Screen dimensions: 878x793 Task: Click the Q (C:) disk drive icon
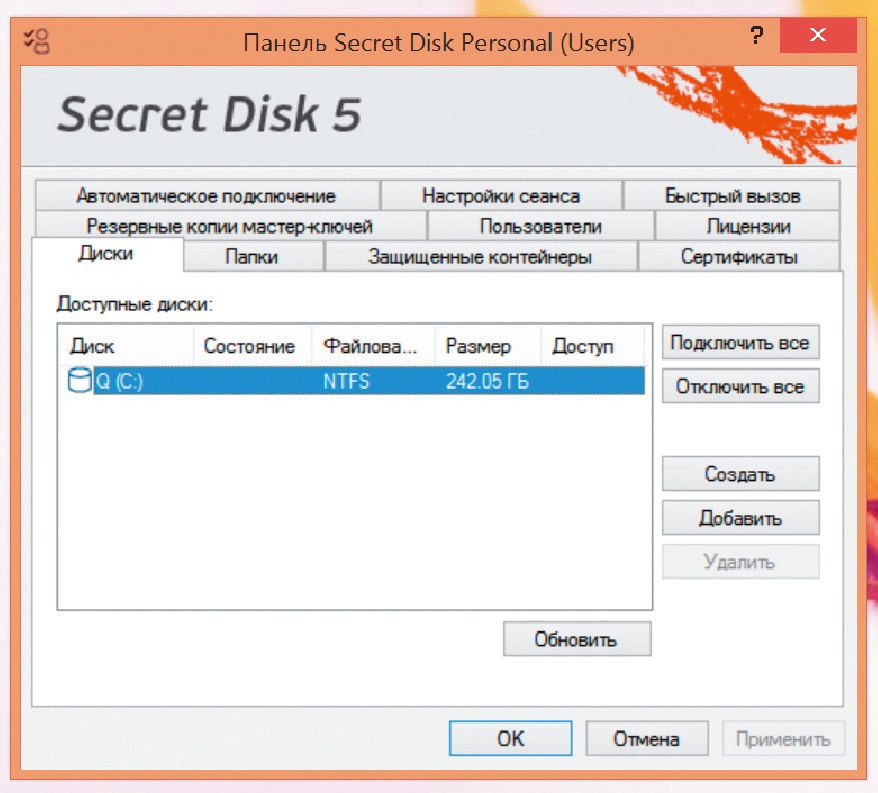[78, 381]
